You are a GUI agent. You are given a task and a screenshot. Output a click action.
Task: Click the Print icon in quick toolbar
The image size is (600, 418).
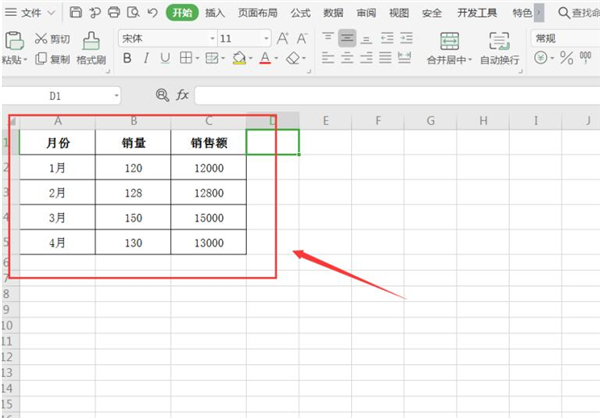pos(114,13)
